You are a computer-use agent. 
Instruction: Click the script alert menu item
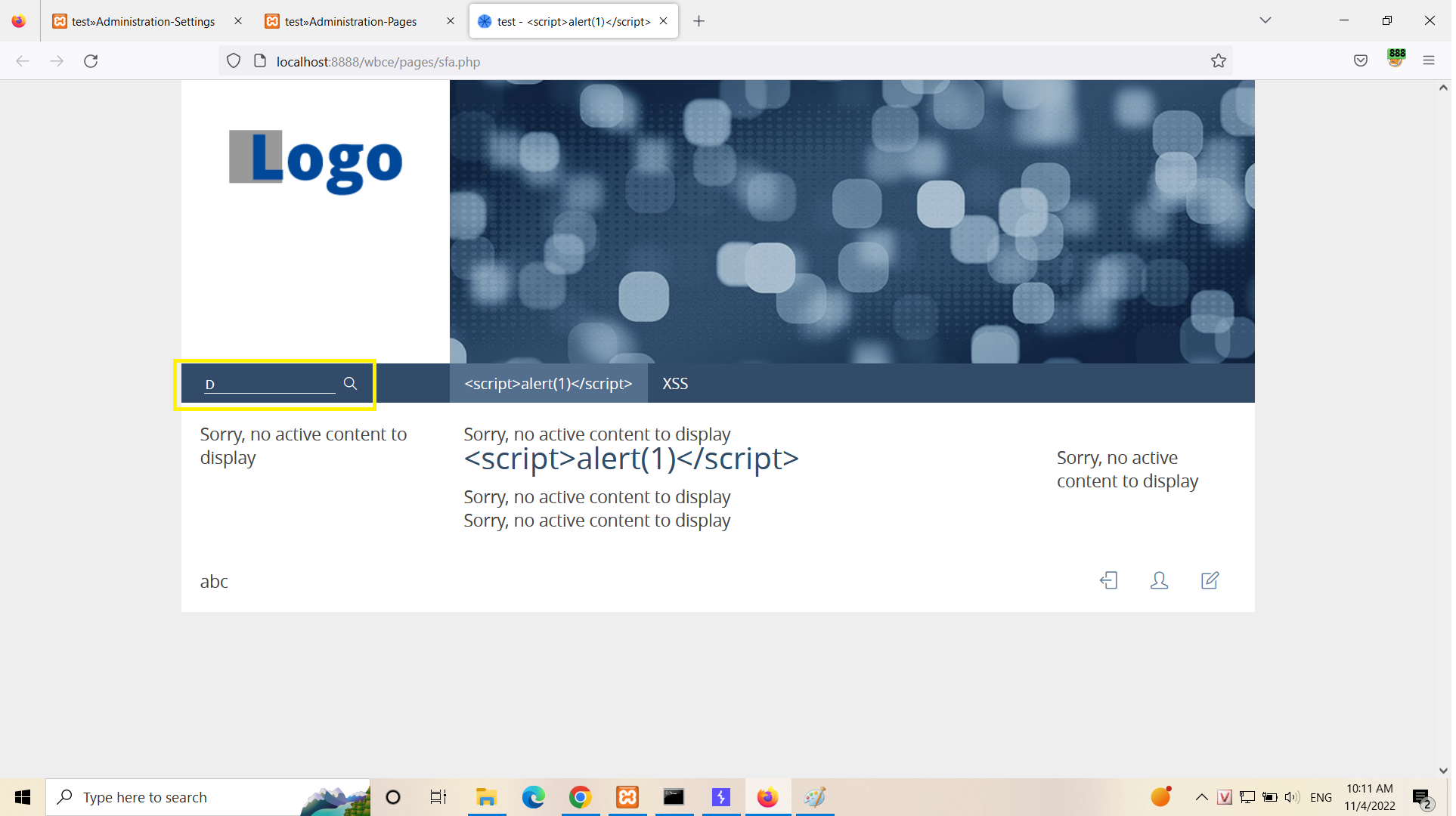click(x=548, y=384)
